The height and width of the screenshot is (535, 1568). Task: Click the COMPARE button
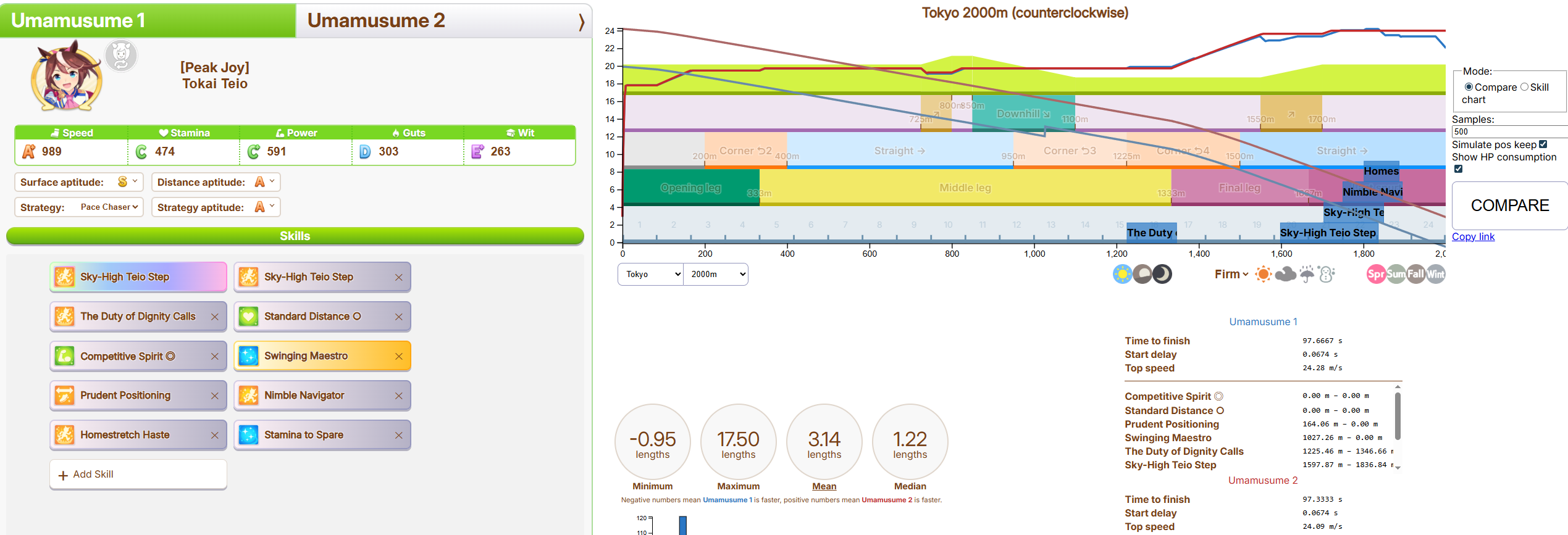[x=1509, y=205]
